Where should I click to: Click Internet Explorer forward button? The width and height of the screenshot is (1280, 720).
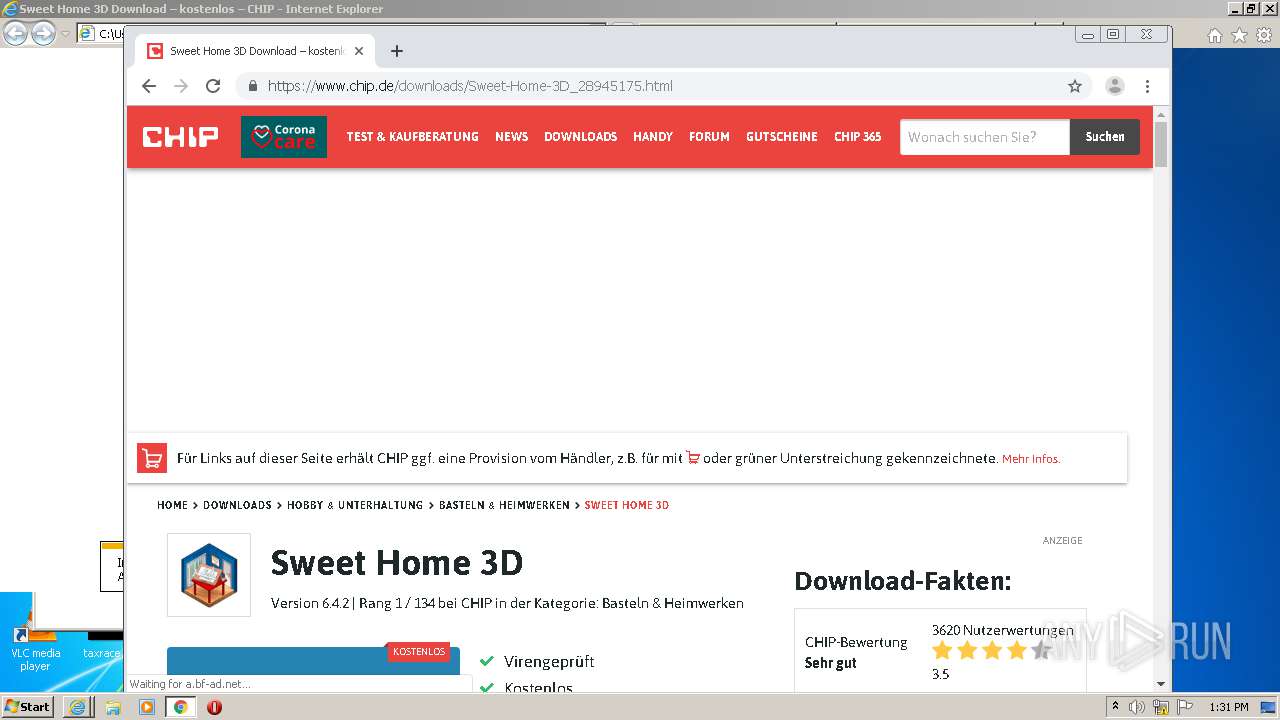(x=43, y=34)
